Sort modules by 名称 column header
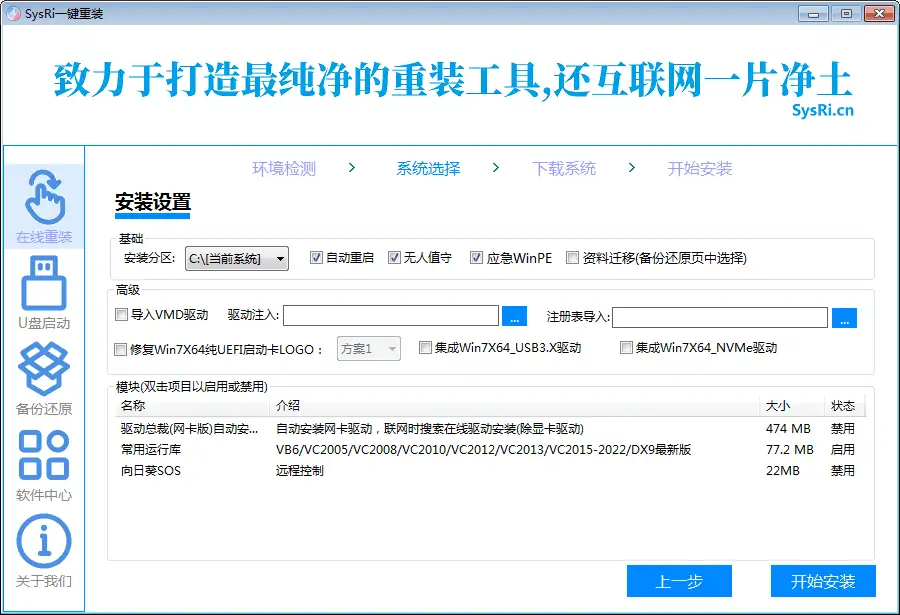900x615 pixels. pos(192,406)
